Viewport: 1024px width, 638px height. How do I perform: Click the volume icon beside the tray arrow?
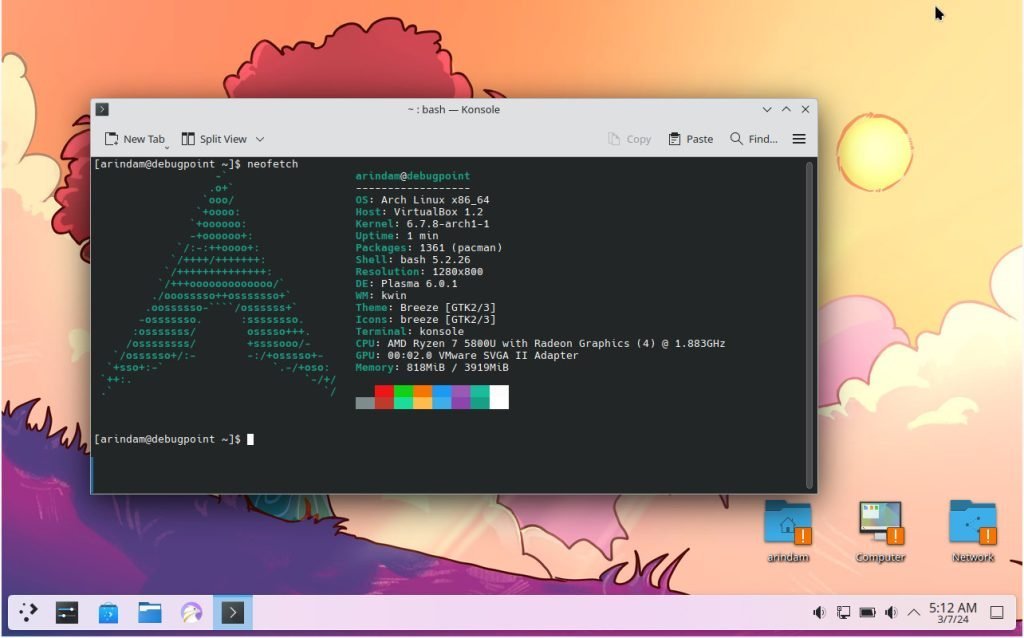pos(891,613)
